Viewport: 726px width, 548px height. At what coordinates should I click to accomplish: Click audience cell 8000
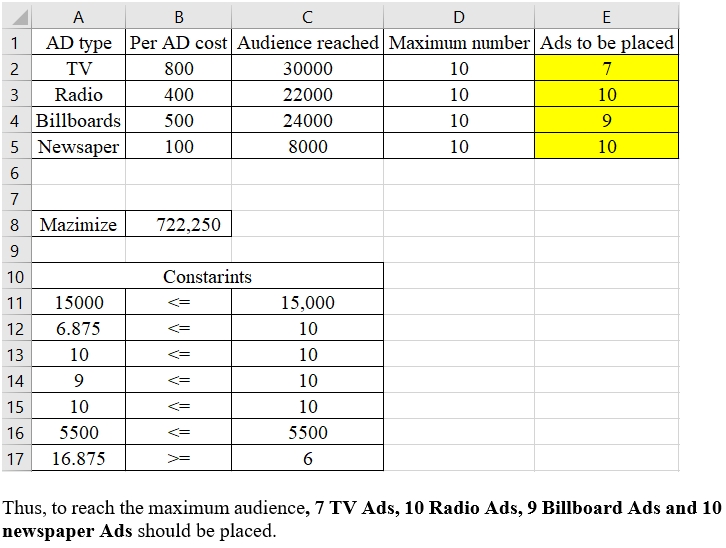pos(307,146)
